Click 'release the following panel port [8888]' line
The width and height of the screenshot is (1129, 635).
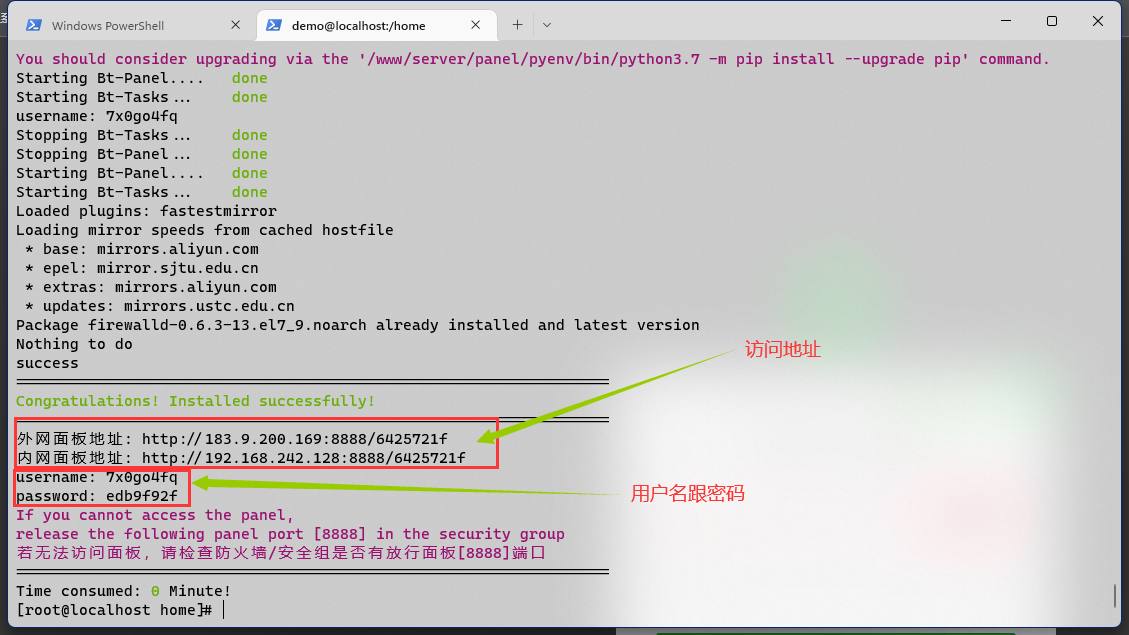(x=290, y=534)
